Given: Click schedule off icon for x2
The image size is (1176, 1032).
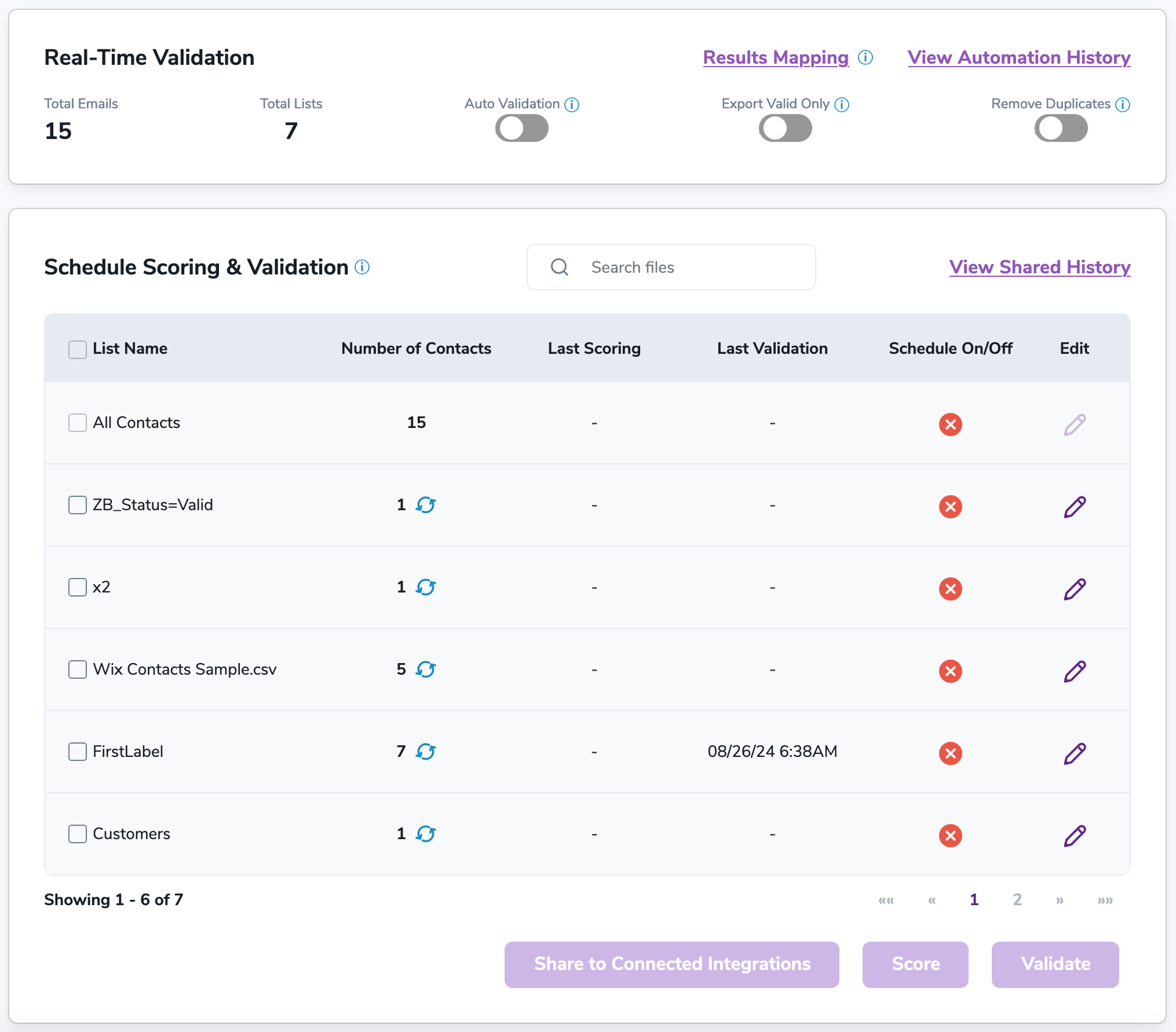Looking at the screenshot, I should (950, 589).
